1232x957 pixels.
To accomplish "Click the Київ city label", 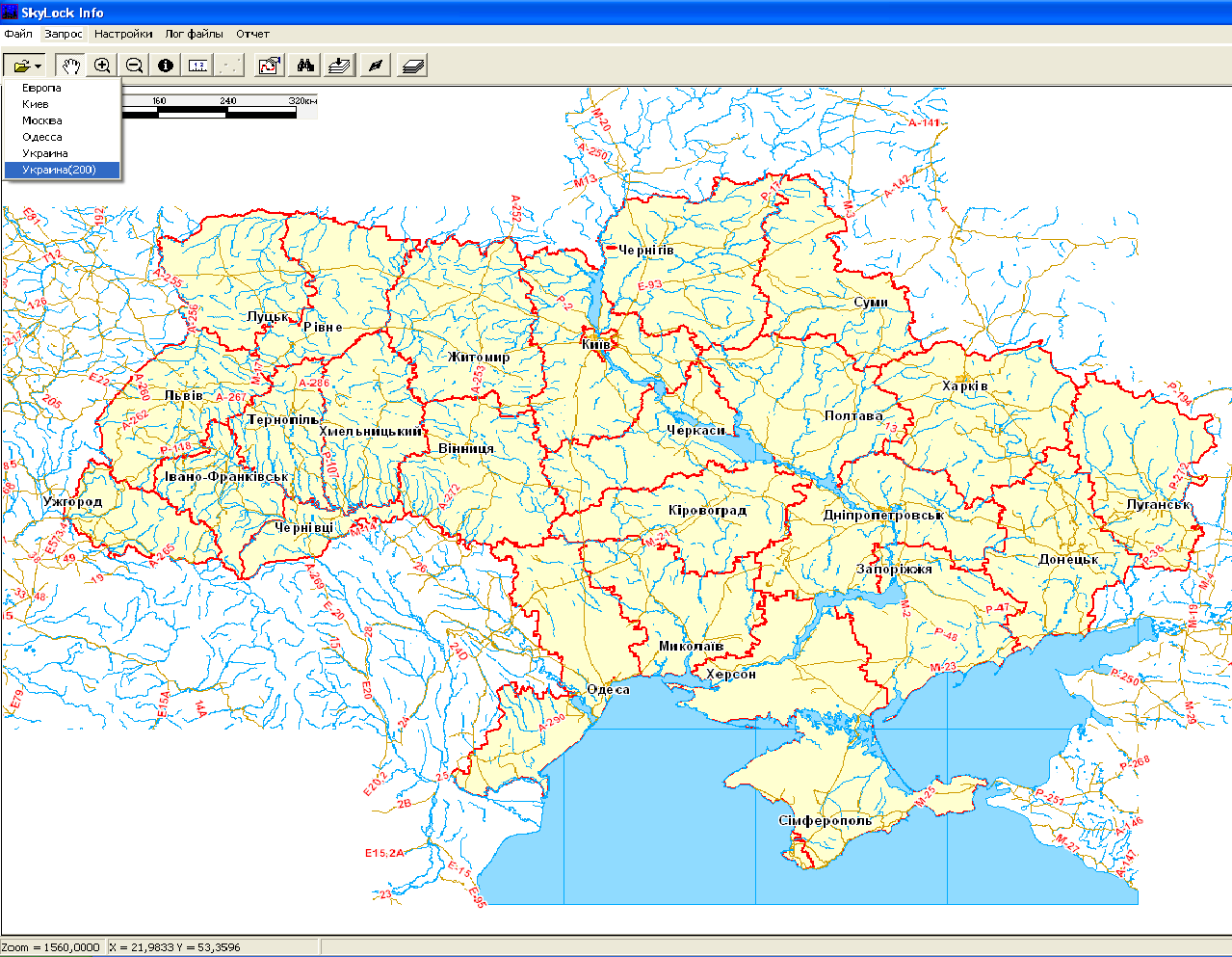I will click(595, 343).
